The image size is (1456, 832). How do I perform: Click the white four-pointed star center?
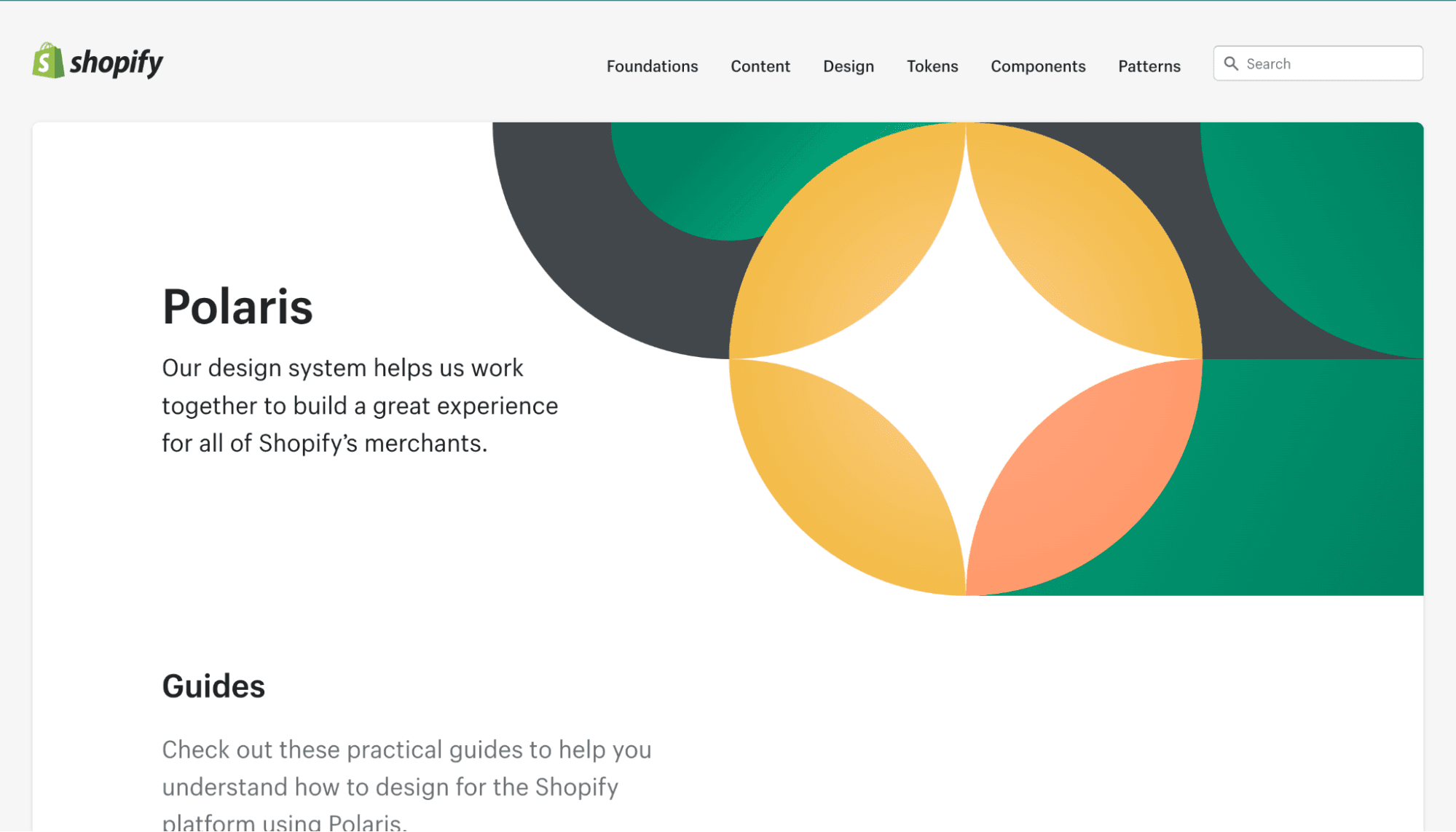pyautogui.click(x=965, y=358)
